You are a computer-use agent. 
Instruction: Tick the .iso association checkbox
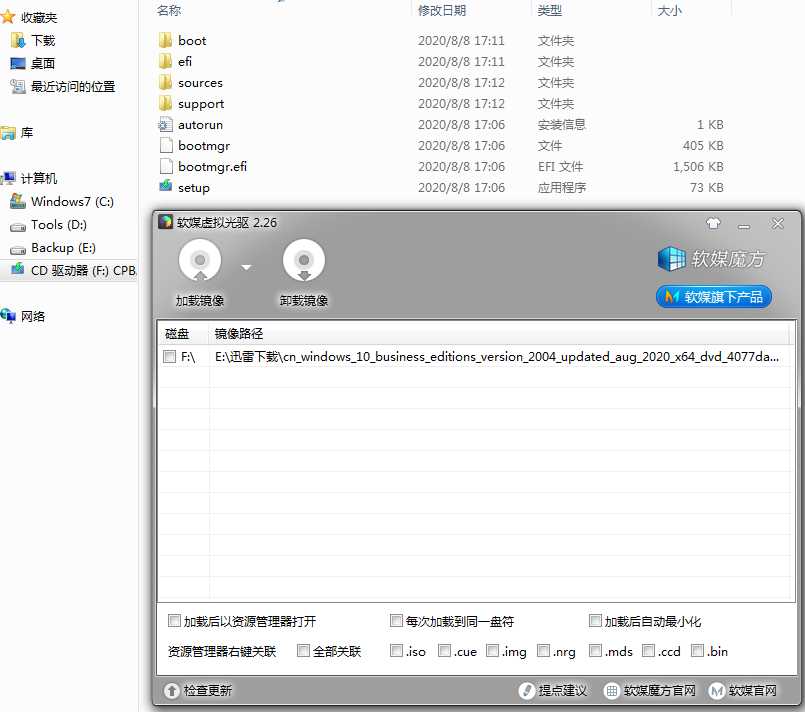point(396,651)
